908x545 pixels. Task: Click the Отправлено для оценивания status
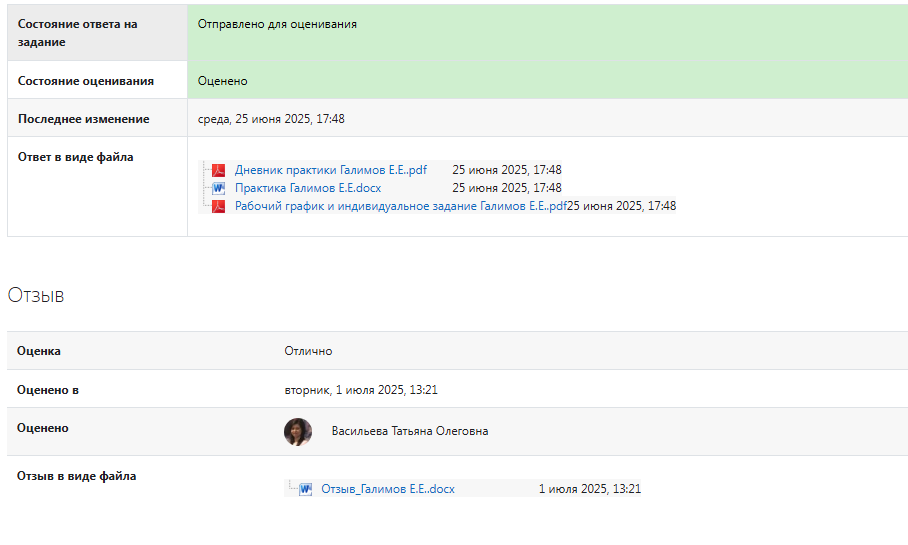tap(277, 23)
